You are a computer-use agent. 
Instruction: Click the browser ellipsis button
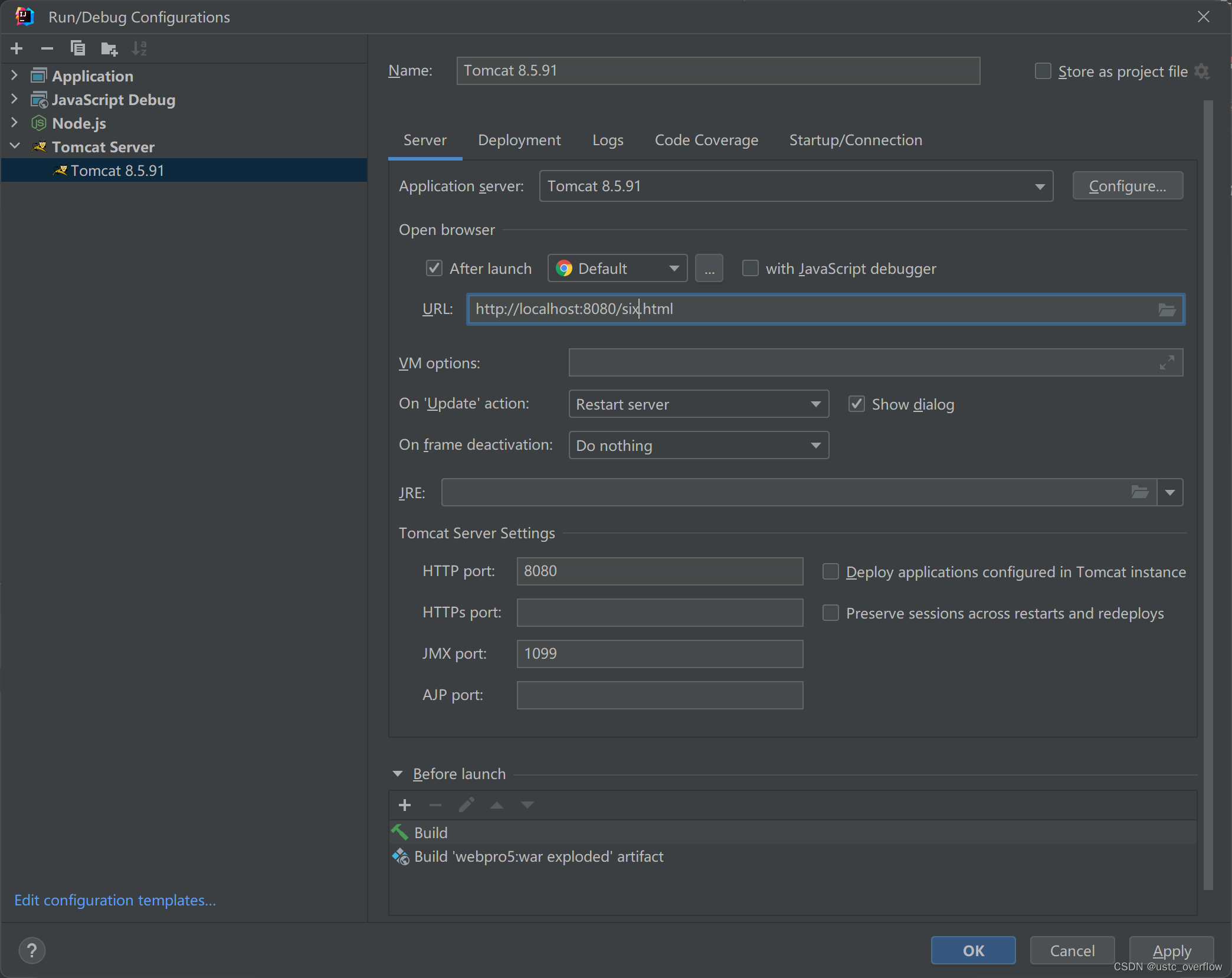[709, 269]
